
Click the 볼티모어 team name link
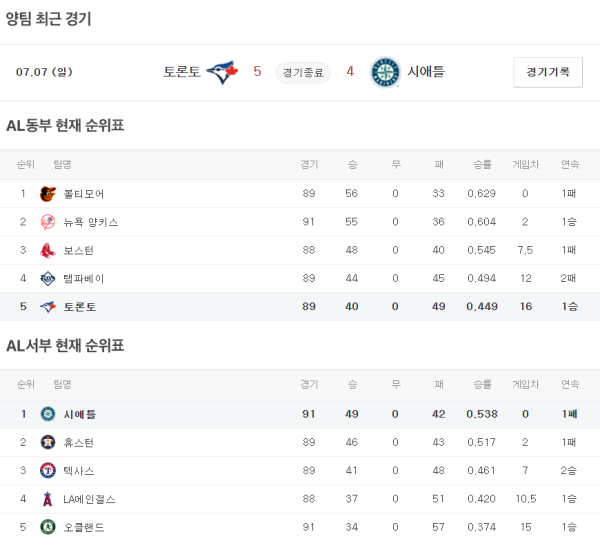(84, 194)
